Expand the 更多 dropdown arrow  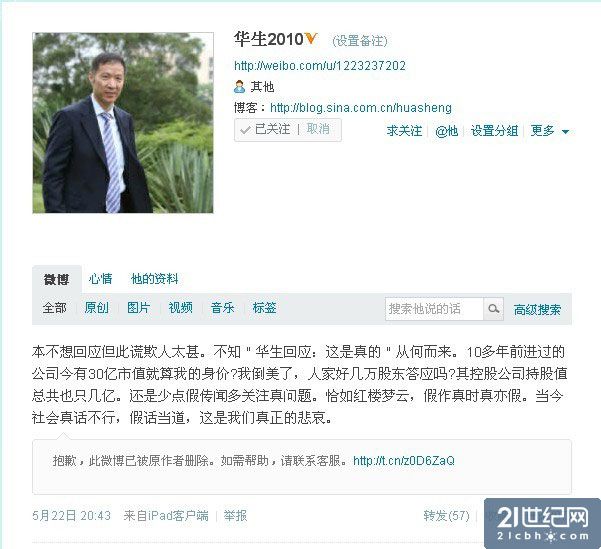coord(565,132)
